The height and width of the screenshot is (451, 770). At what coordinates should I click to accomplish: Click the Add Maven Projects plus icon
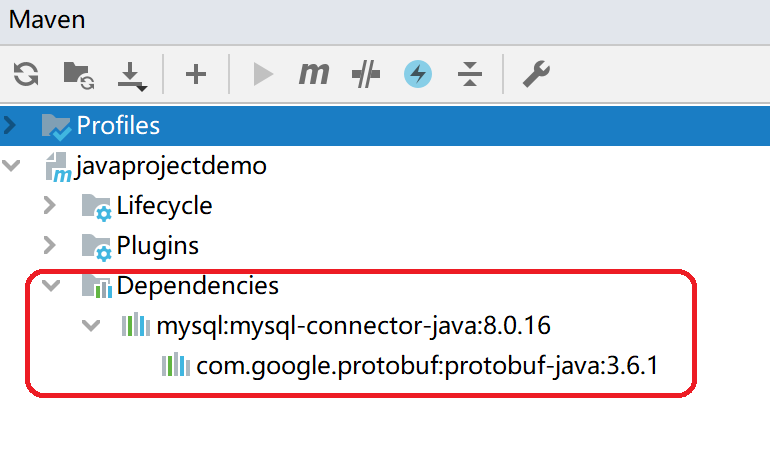195,73
